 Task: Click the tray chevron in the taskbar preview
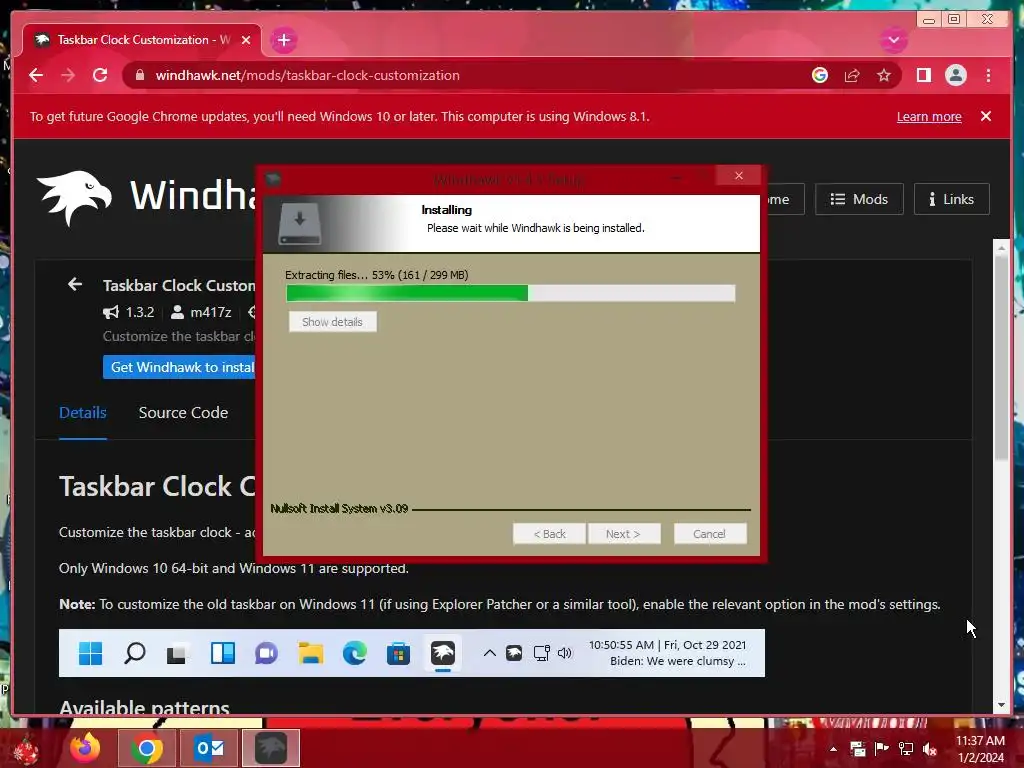pyautogui.click(x=489, y=653)
